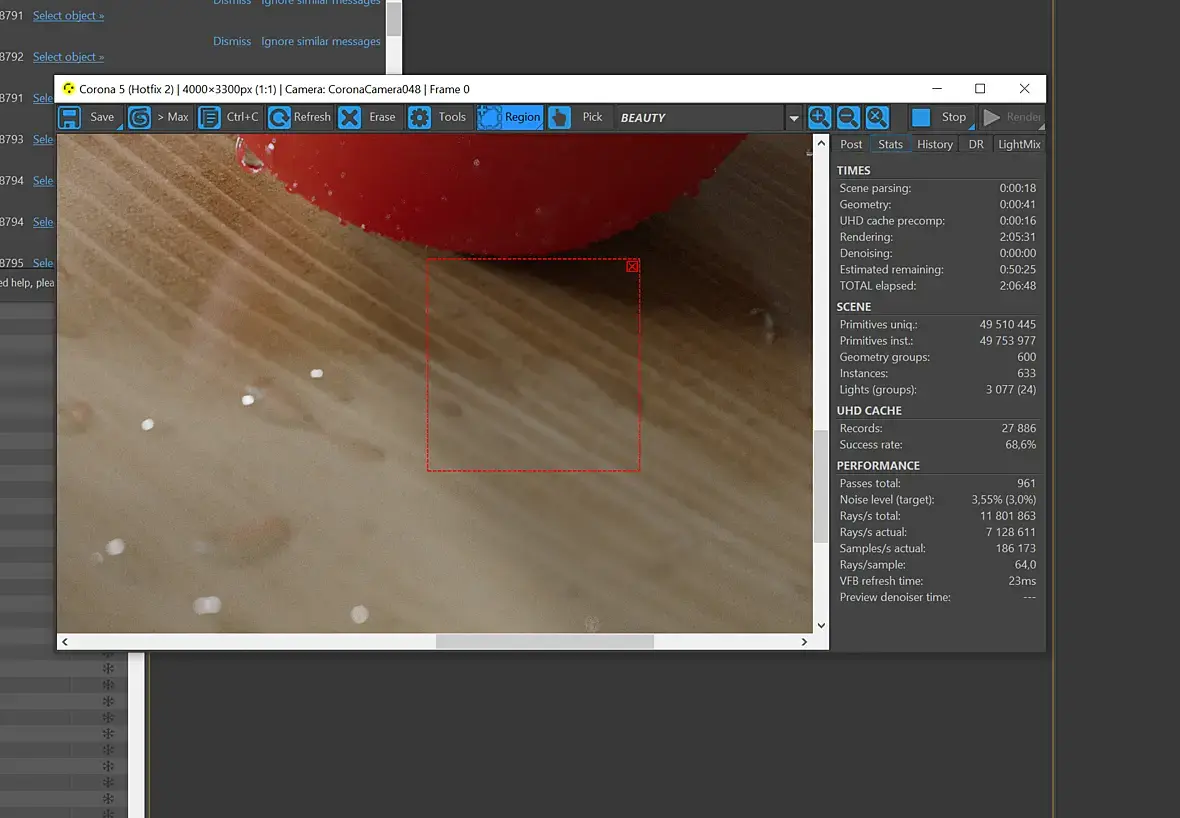The height and width of the screenshot is (818, 1180).
Task: Click the Ctrl+C copy document icon
Action: click(x=209, y=117)
